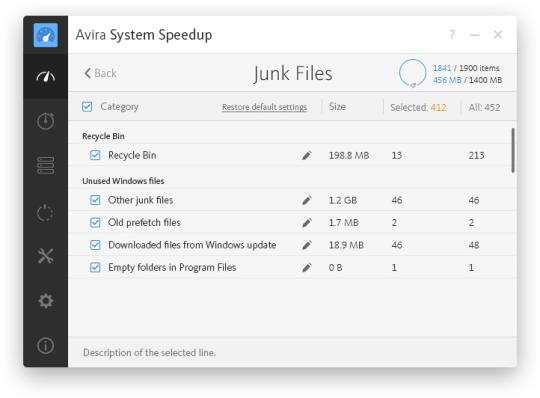The image size is (540, 398).
Task: Uncheck Downloaded files from Windows update
Action: (x=95, y=245)
